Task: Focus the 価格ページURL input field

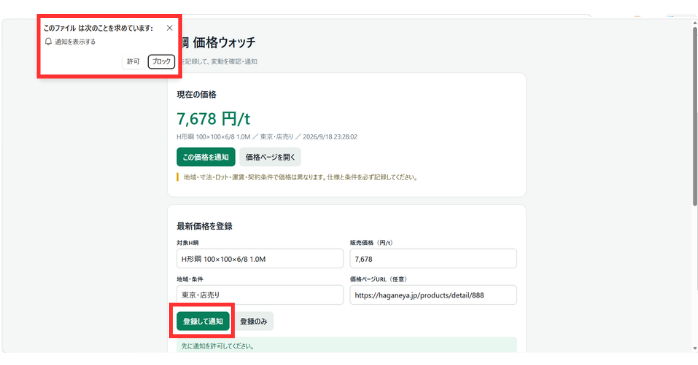Action: tap(433, 295)
